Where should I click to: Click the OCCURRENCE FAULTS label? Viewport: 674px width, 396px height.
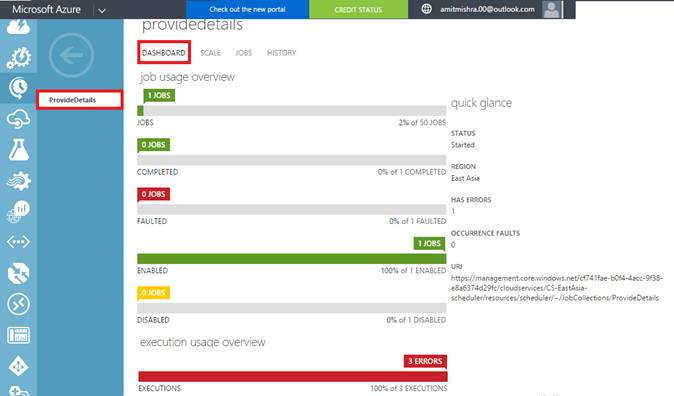[x=485, y=233]
